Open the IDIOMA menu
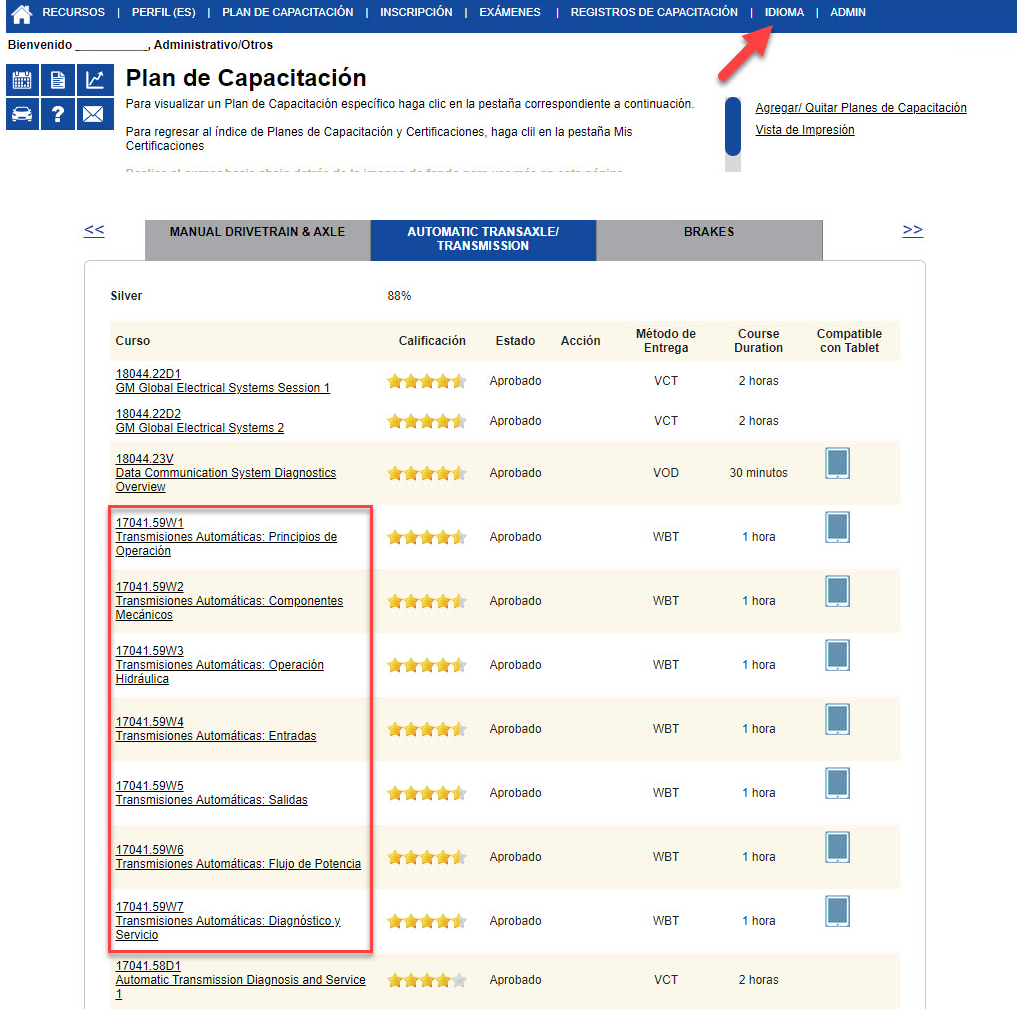This screenshot has width=1024, height=1009. click(x=784, y=13)
